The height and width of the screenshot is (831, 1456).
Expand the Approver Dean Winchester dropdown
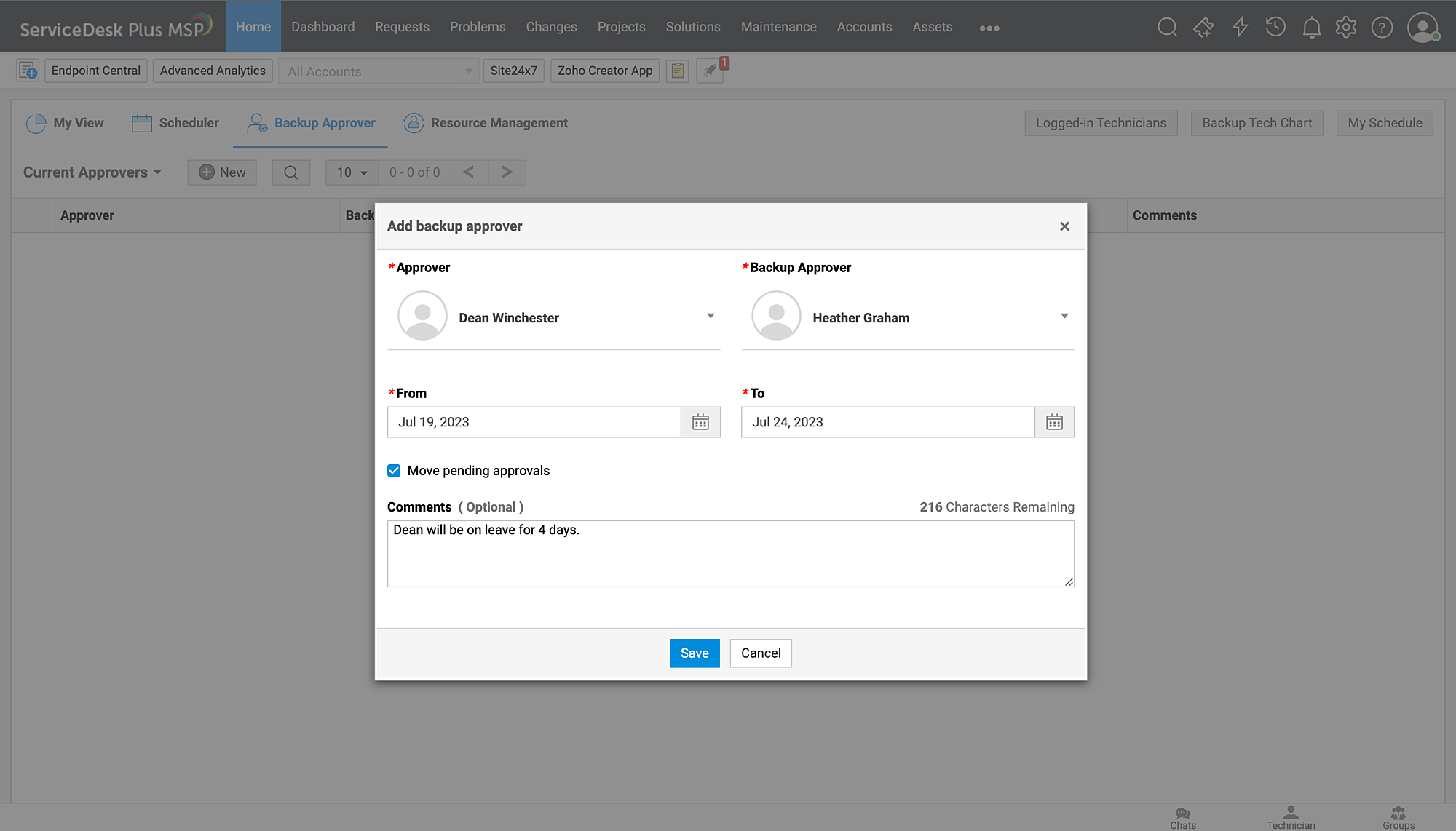click(x=710, y=317)
